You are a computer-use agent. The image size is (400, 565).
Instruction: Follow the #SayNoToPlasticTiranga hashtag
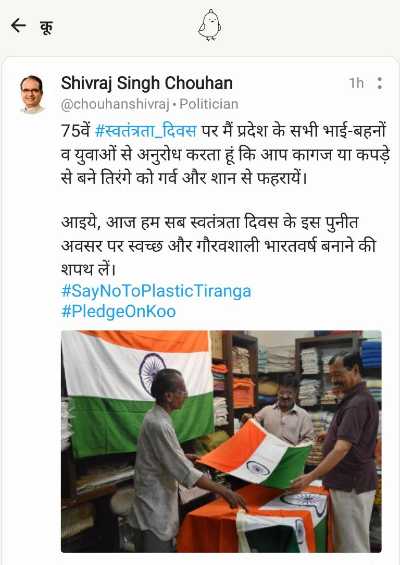tap(156, 291)
